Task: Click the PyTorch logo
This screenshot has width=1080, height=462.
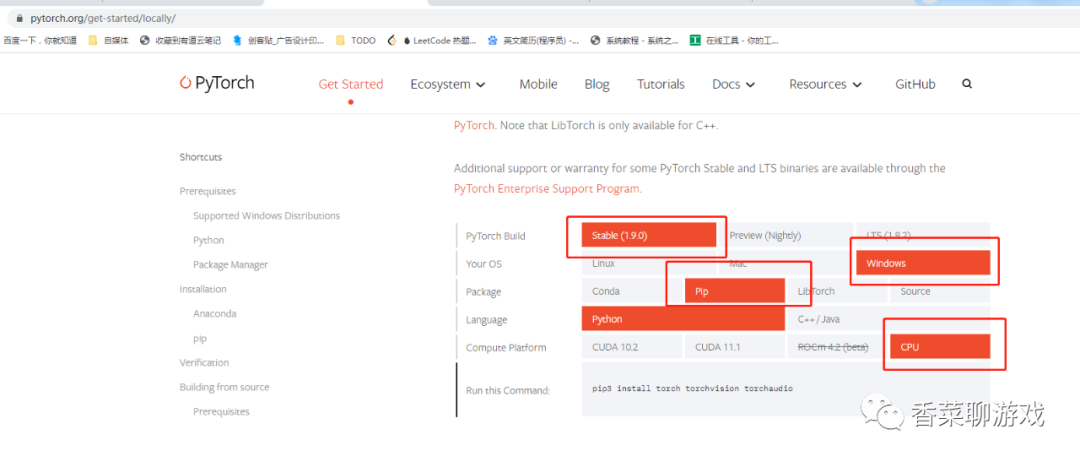Action: pyautogui.click(x=217, y=83)
